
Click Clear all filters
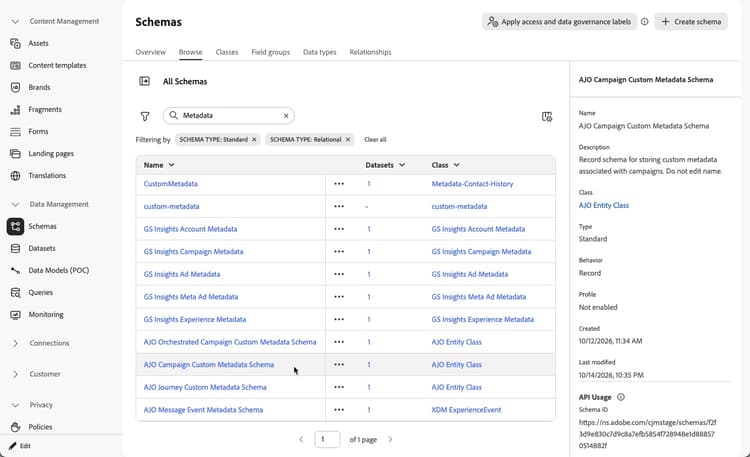point(375,140)
